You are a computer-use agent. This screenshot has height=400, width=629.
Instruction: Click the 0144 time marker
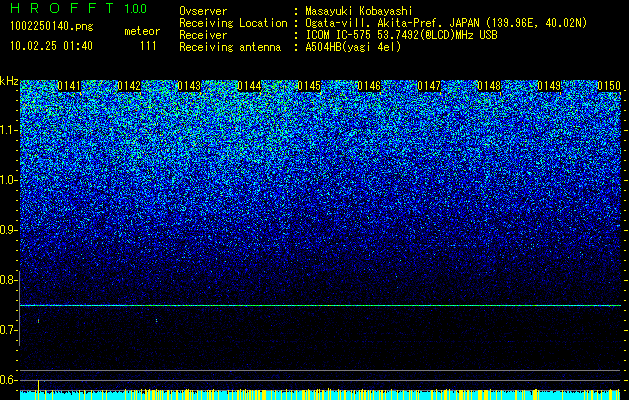click(x=249, y=86)
